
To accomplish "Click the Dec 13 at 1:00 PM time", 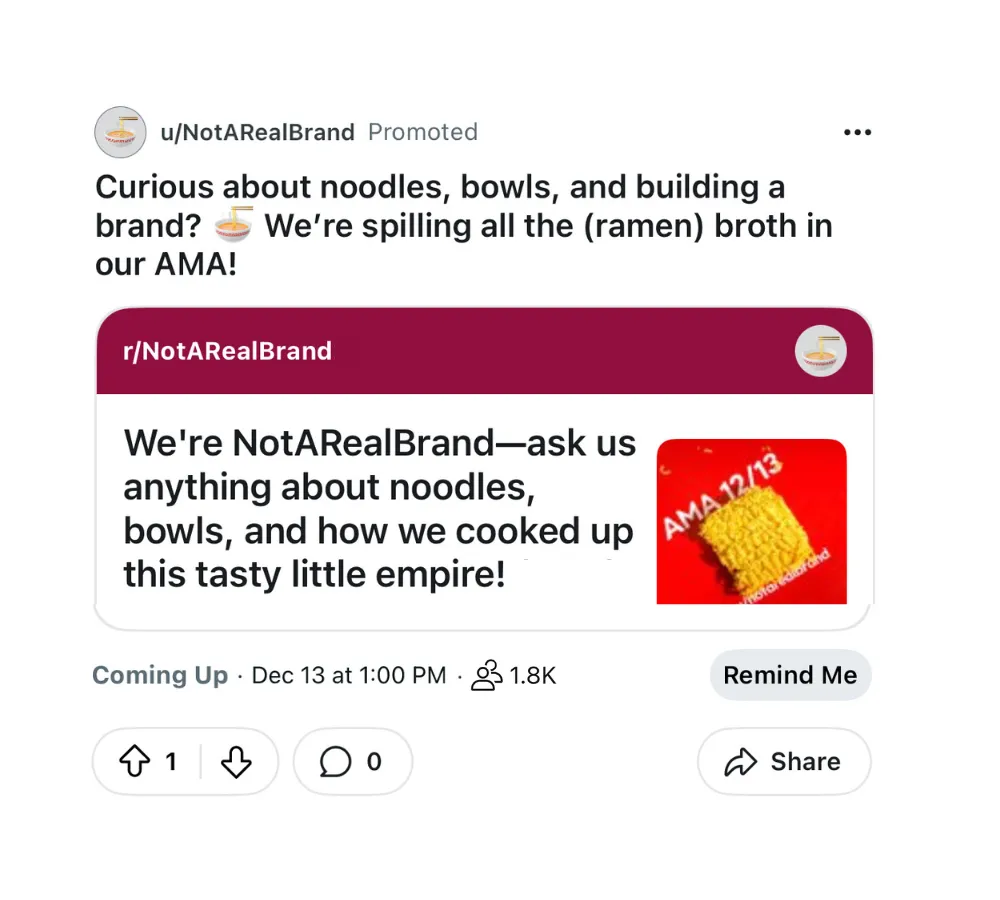I will (x=349, y=675).
